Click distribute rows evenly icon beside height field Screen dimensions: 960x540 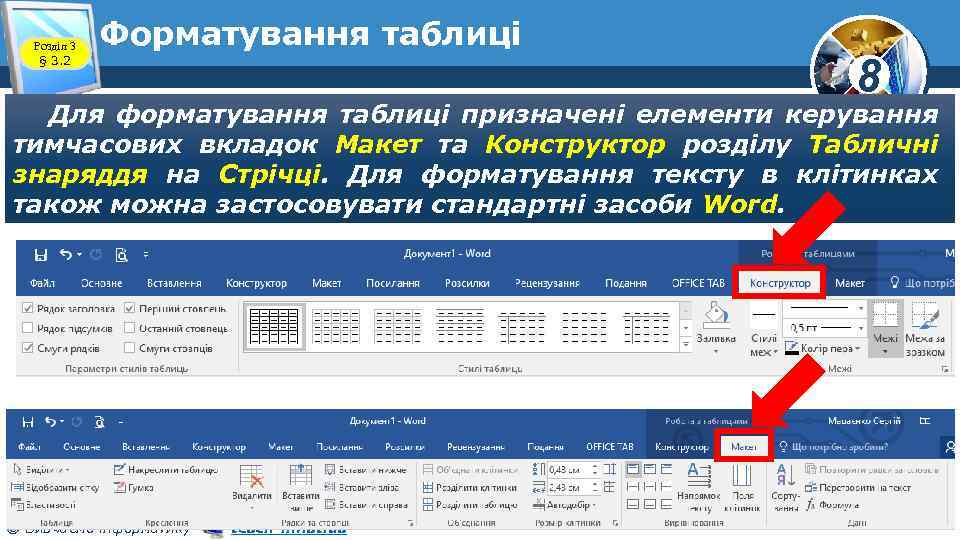point(610,470)
